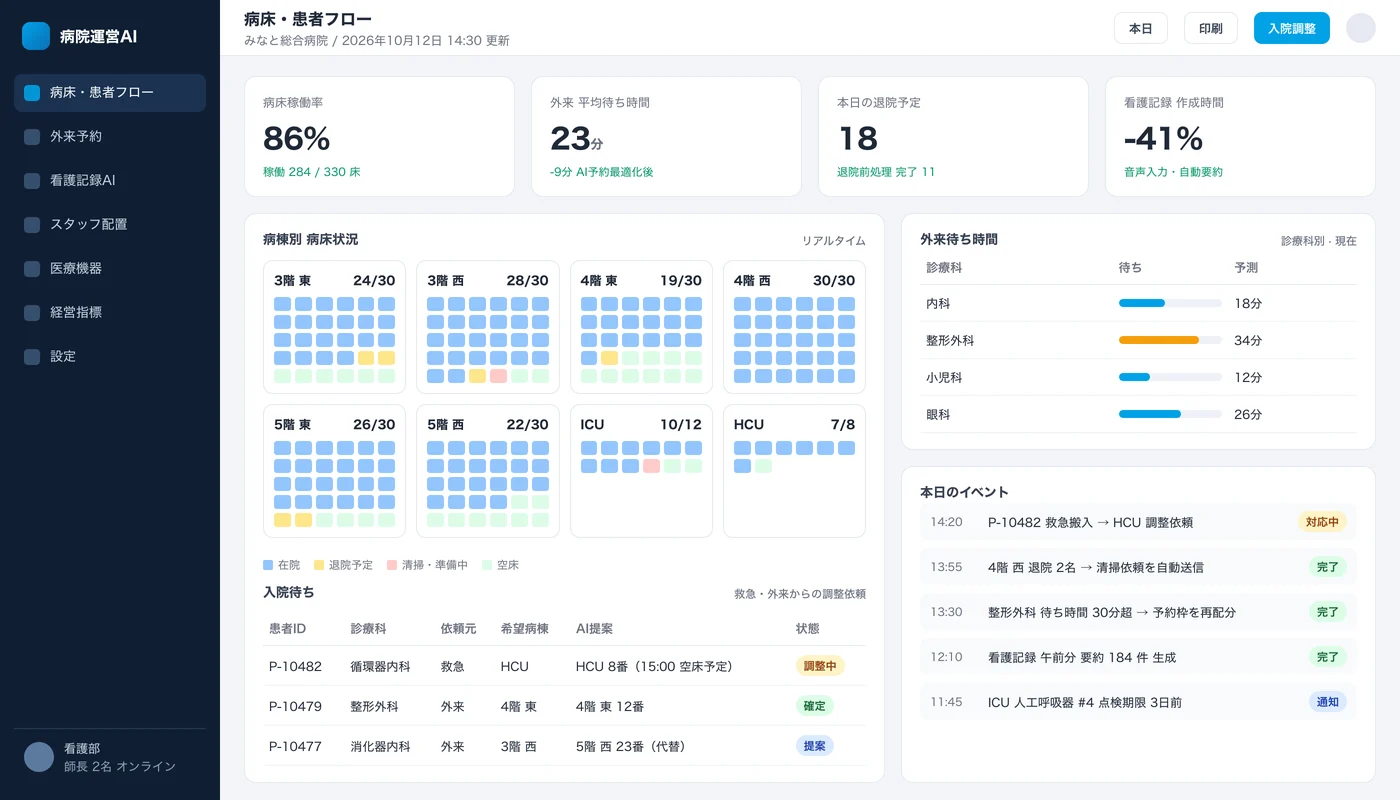This screenshot has width=1400, height=800.
Task: Open 外来予約 in the sidebar
Action: tap(110, 137)
